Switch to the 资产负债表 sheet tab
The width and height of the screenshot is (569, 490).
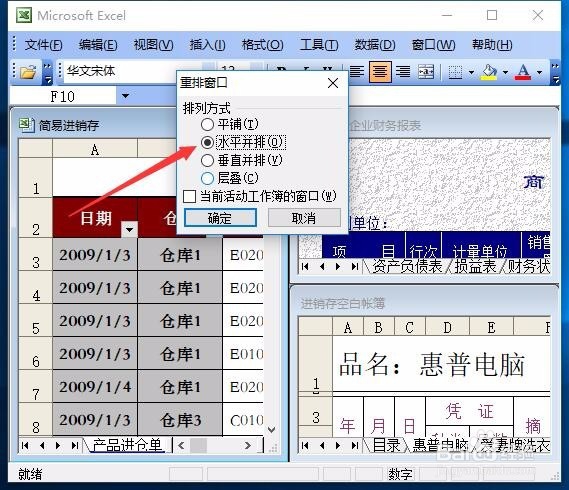point(407,266)
